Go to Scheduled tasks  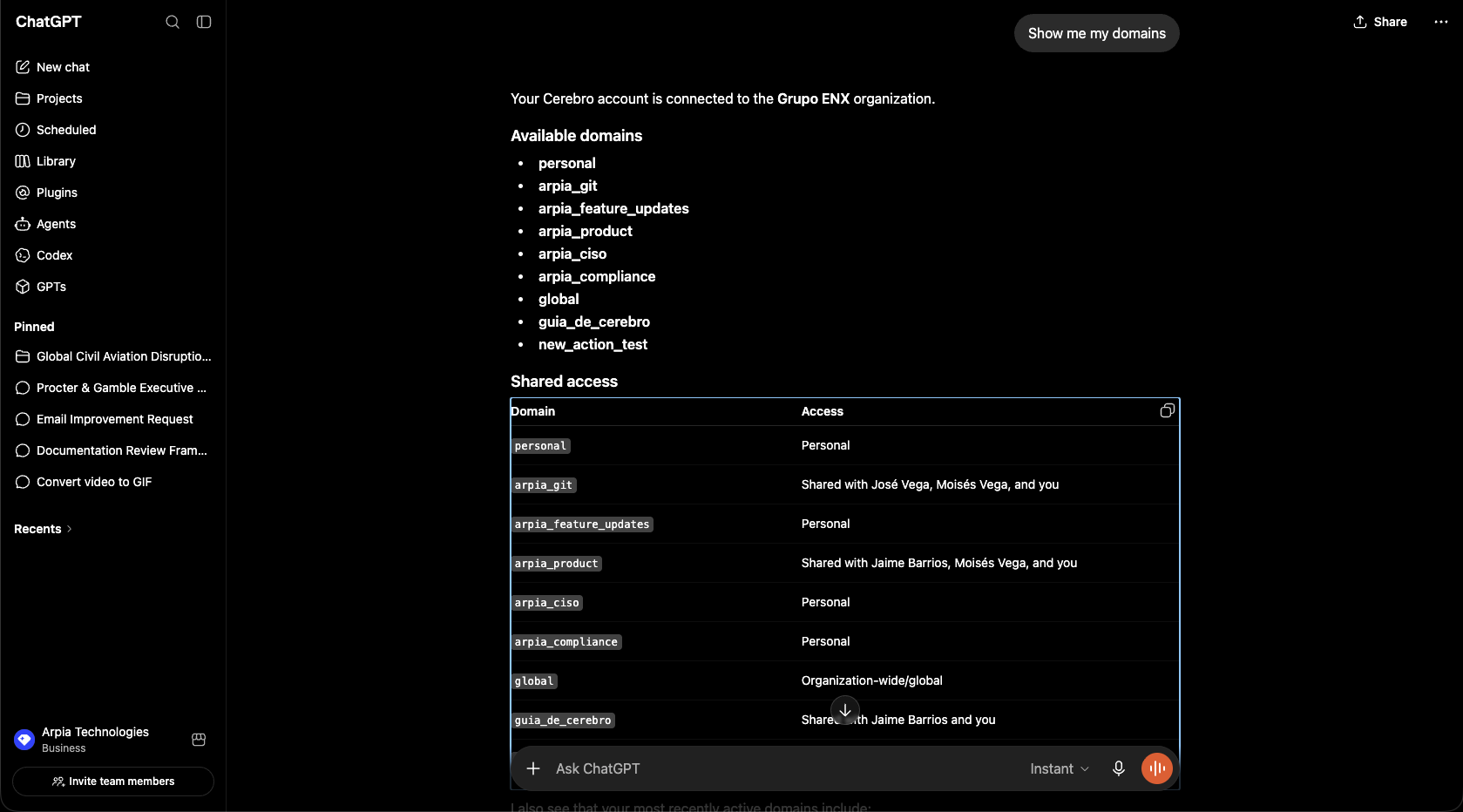(x=113, y=130)
